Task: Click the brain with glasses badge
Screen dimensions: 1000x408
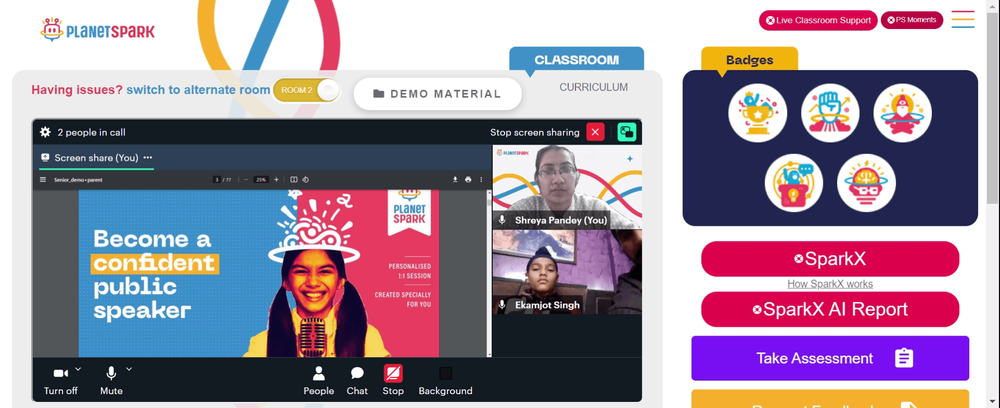Action: tap(866, 183)
